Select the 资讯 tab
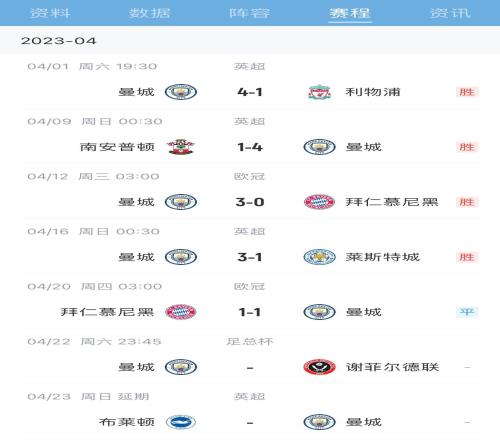Viewport: 500px width, 440px height. [x=450, y=13]
